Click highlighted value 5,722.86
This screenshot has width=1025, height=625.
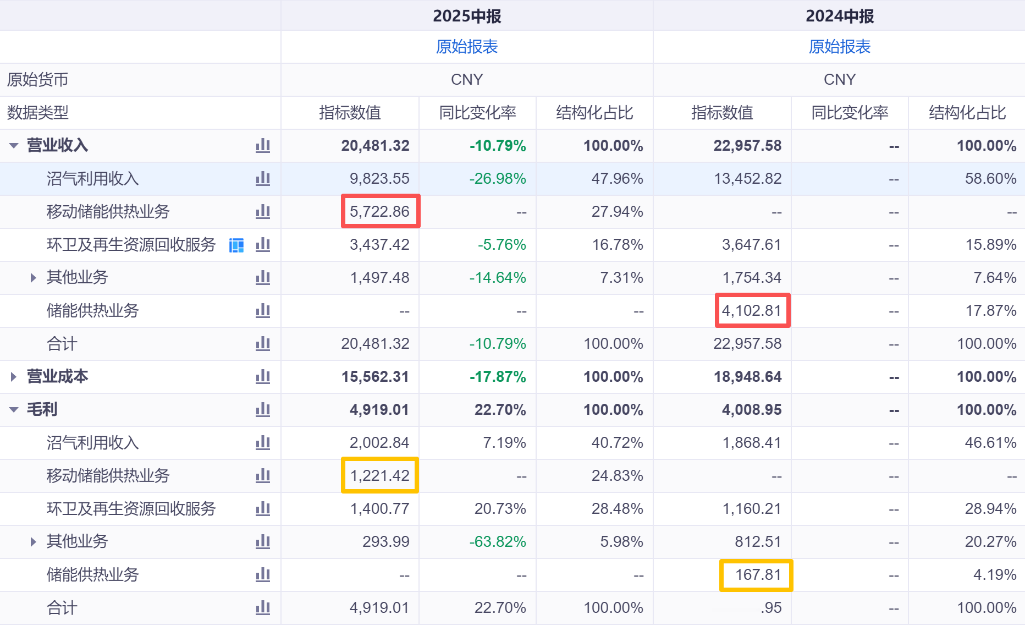point(380,211)
